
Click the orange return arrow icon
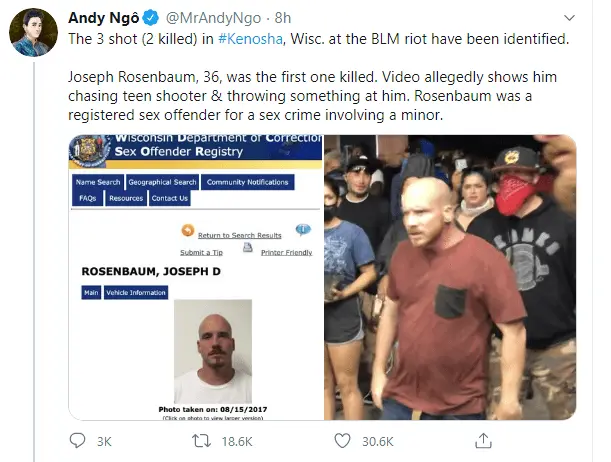pyautogui.click(x=188, y=230)
